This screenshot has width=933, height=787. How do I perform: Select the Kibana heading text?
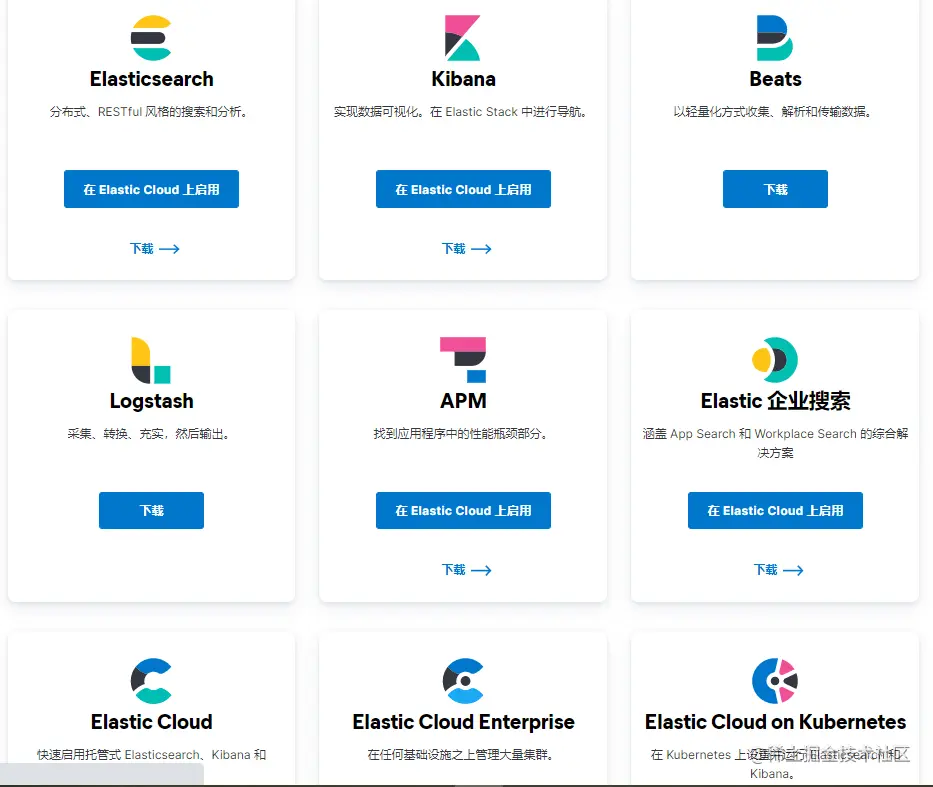[463, 79]
